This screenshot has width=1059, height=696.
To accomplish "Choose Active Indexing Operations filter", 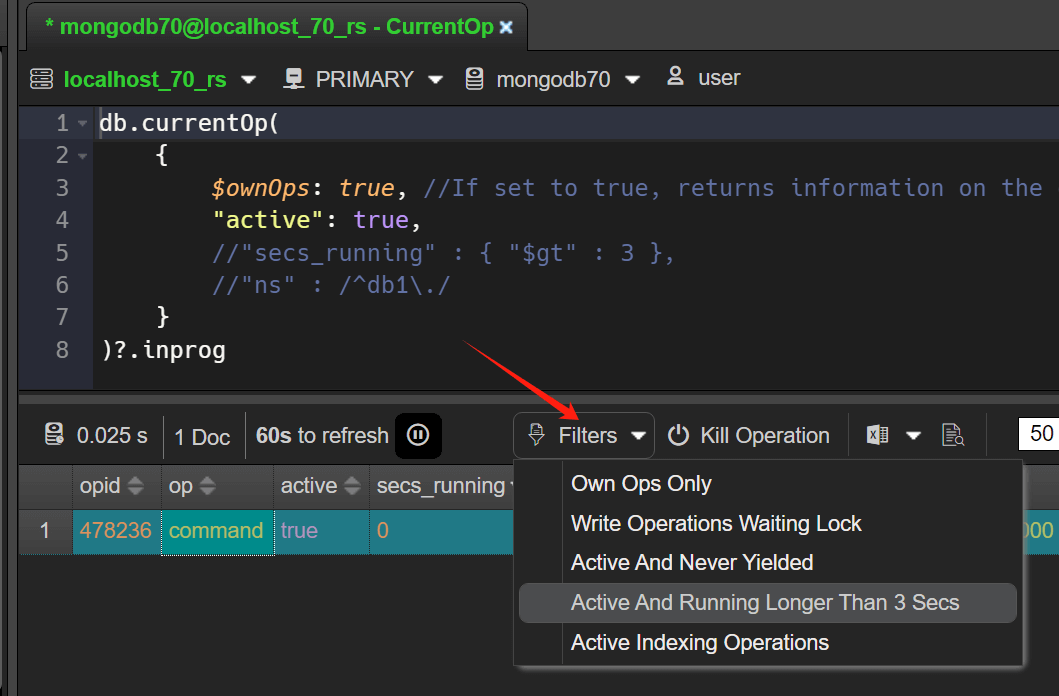I will pos(767,643).
